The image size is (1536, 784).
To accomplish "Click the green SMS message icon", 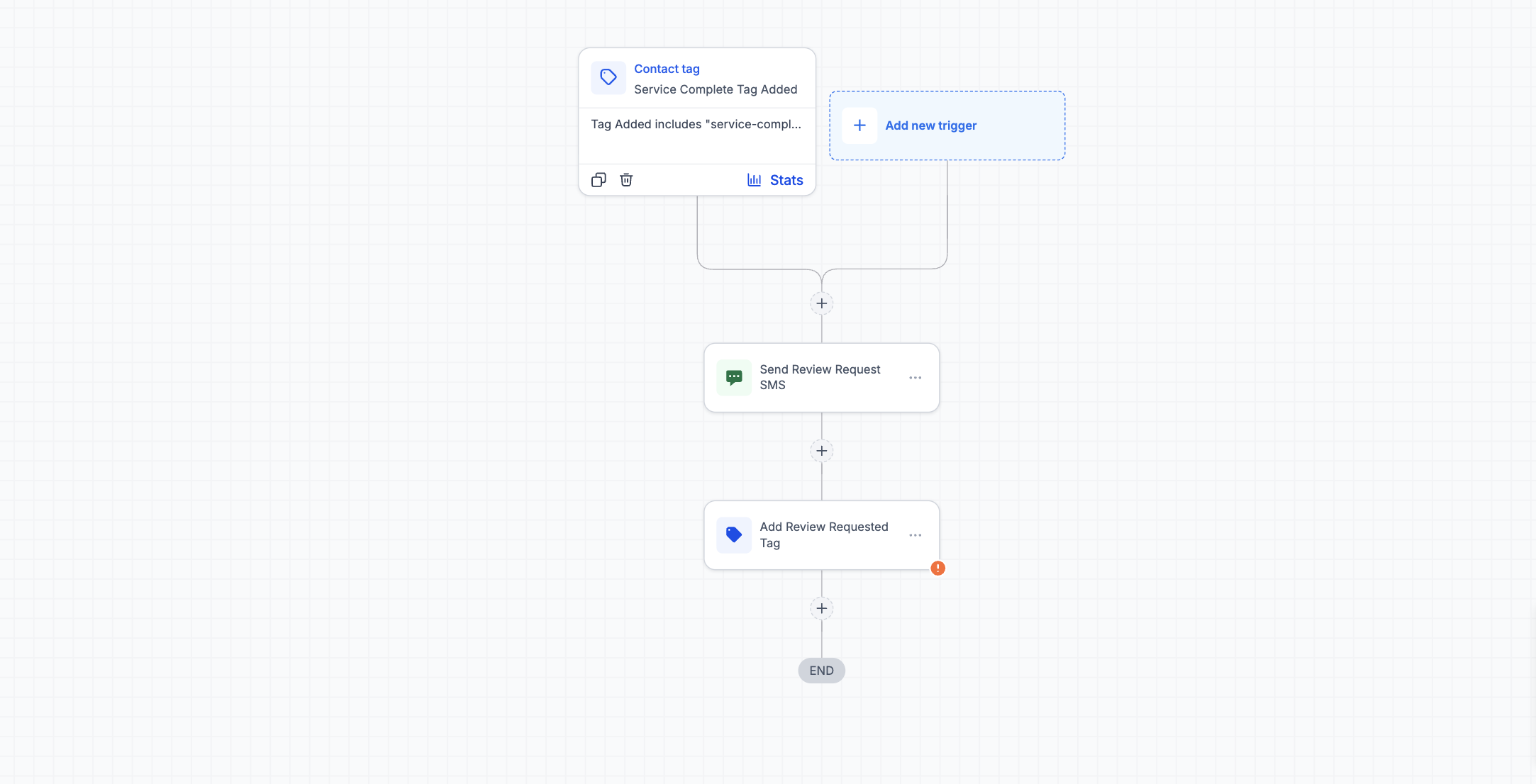I will click(734, 377).
